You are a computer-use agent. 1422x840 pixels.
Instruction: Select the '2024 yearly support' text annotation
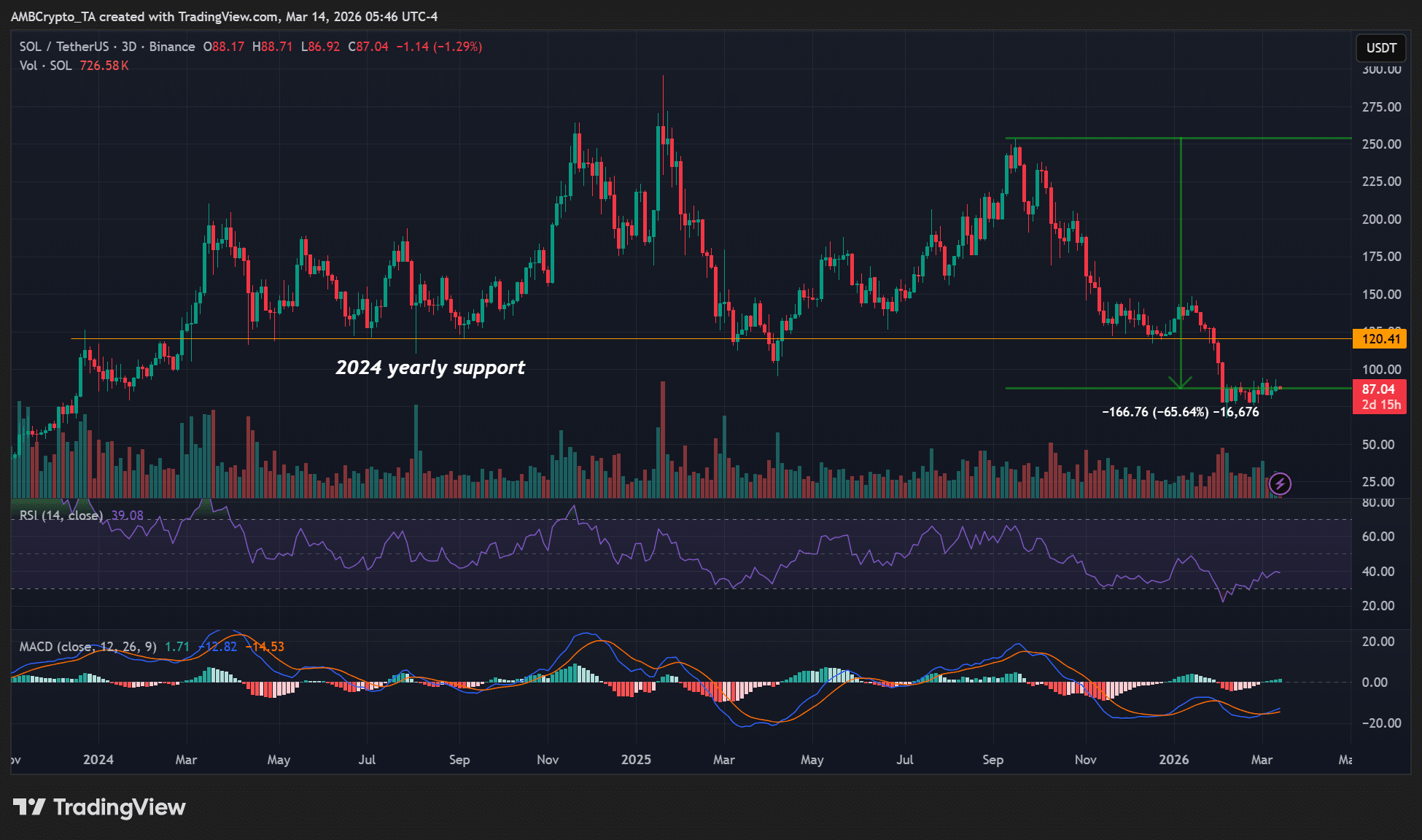430,367
